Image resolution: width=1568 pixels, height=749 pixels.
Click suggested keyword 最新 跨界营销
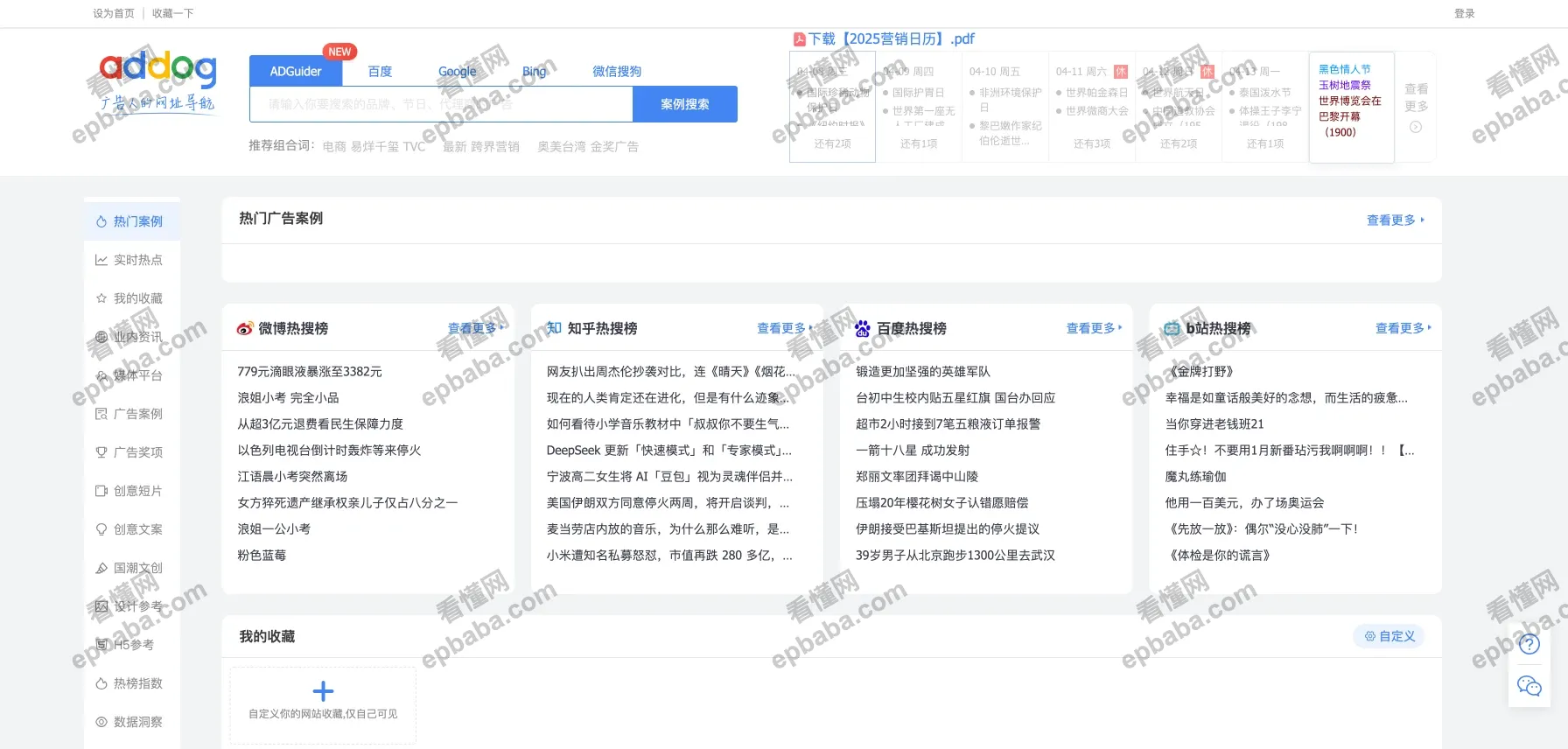click(481, 146)
